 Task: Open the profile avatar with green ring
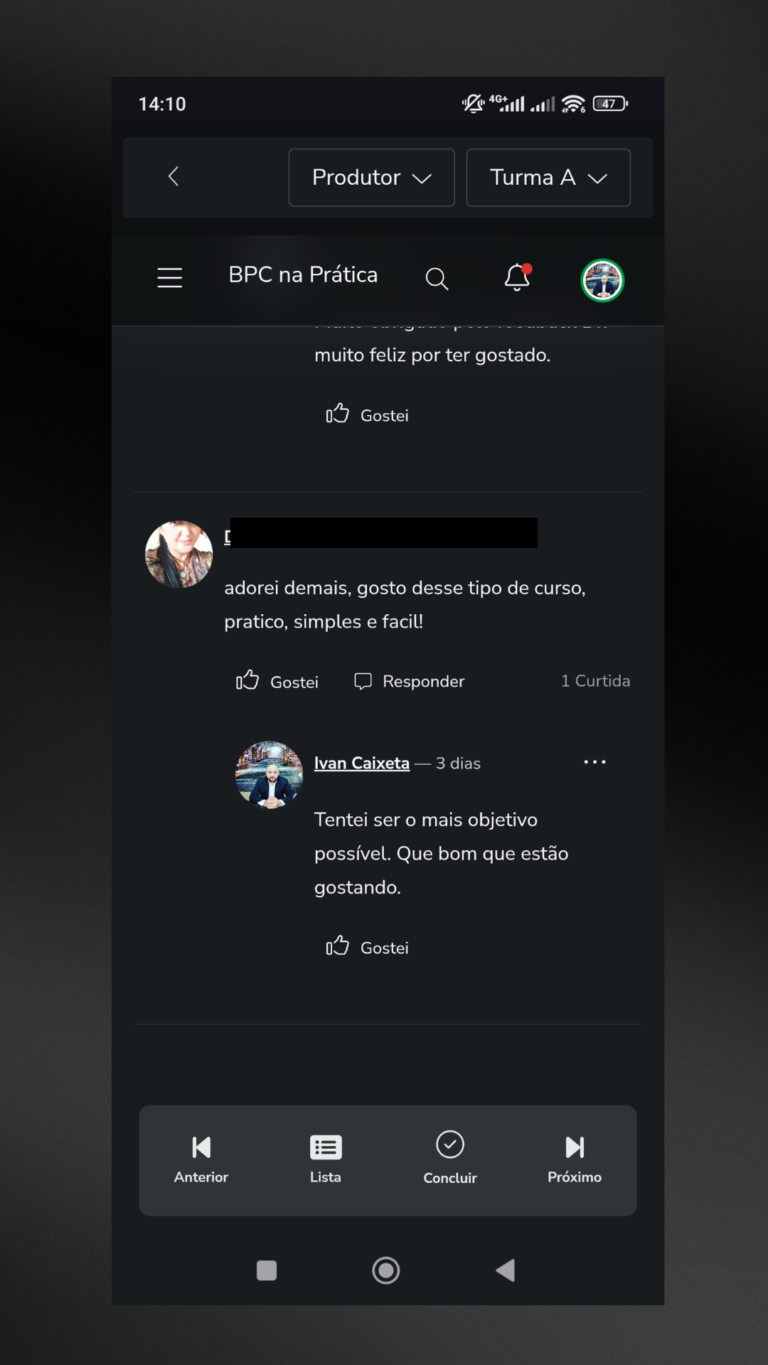602,280
